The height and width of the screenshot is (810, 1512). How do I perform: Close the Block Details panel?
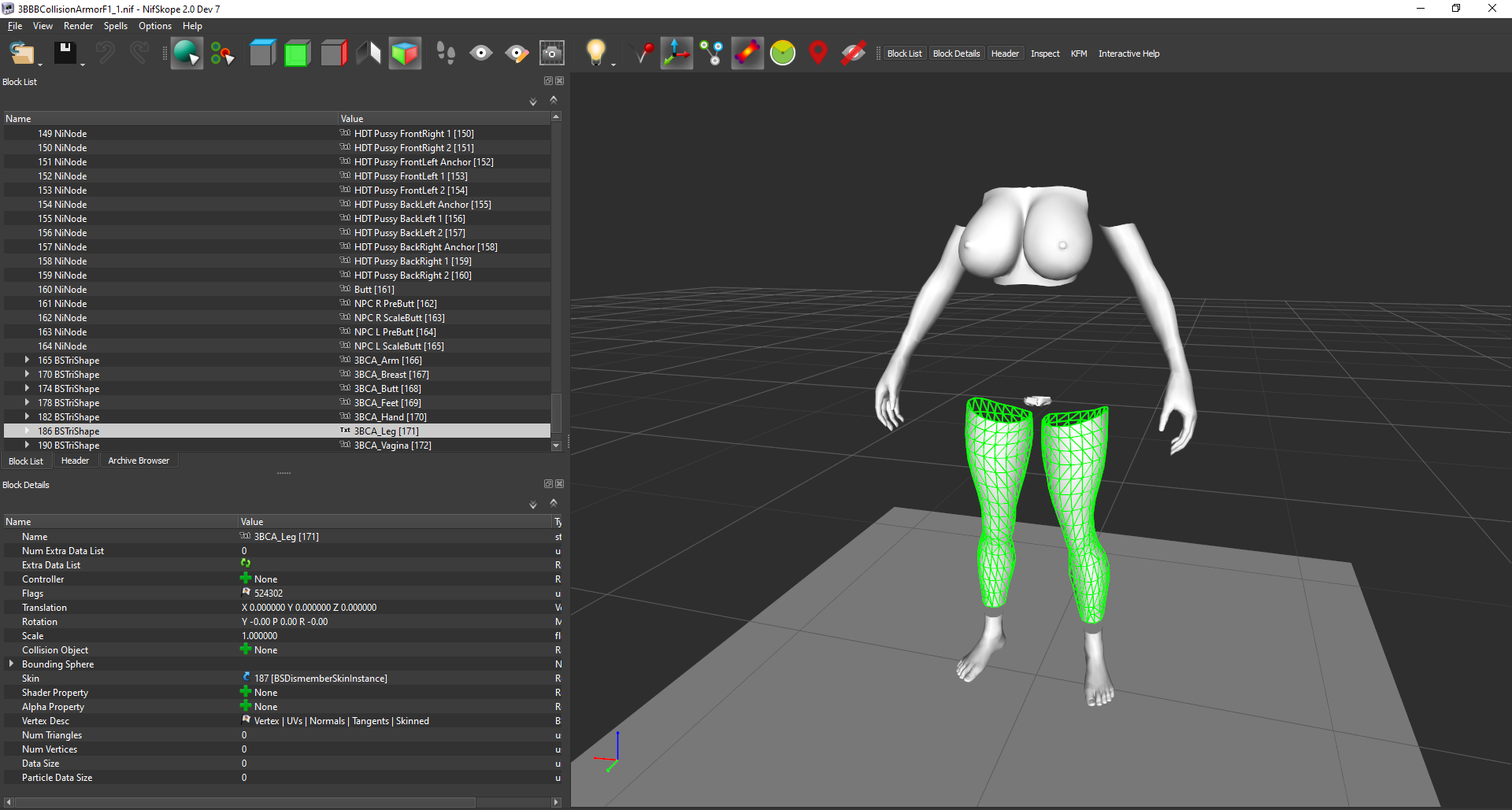[559, 484]
